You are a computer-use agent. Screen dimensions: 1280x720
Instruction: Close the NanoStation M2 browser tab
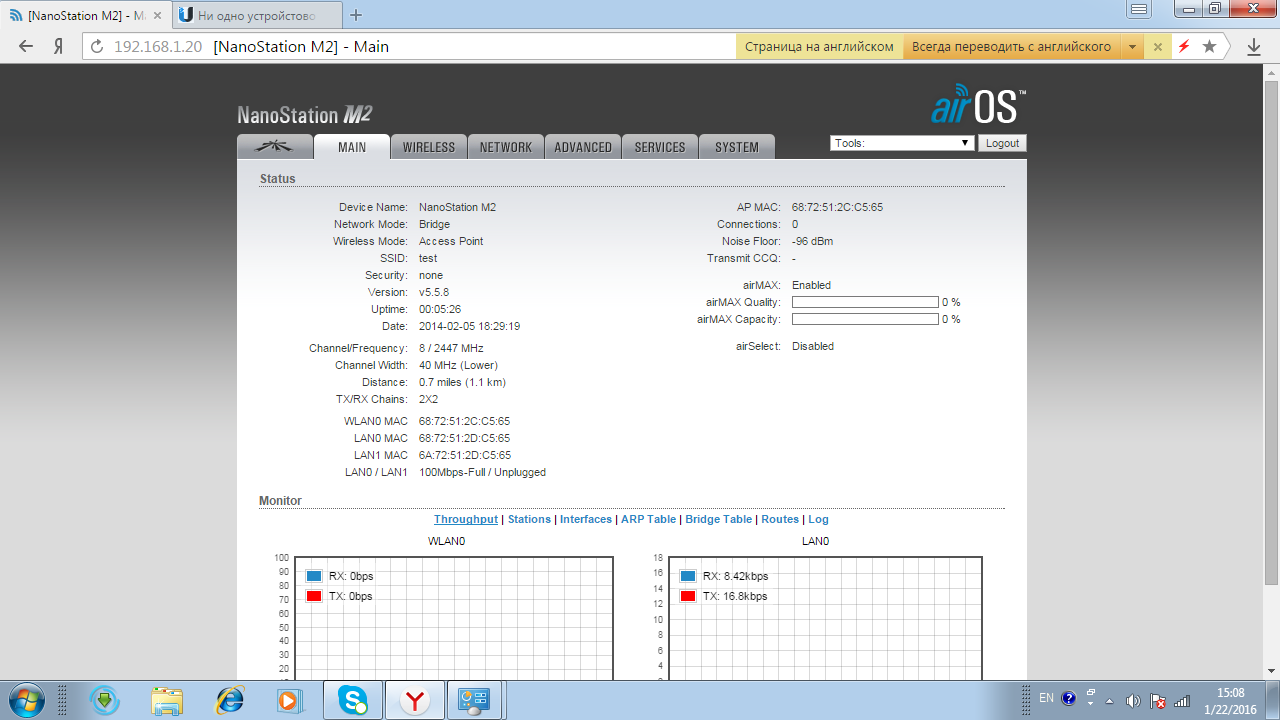point(156,16)
